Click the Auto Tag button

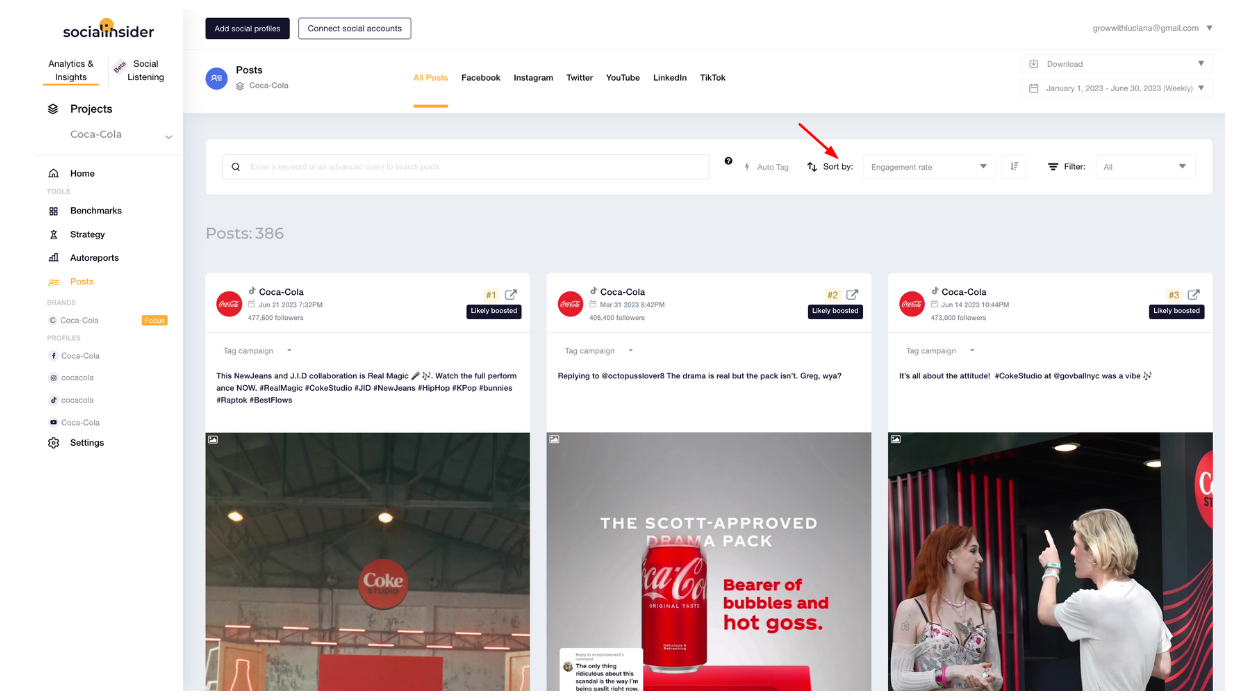coord(767,167)
